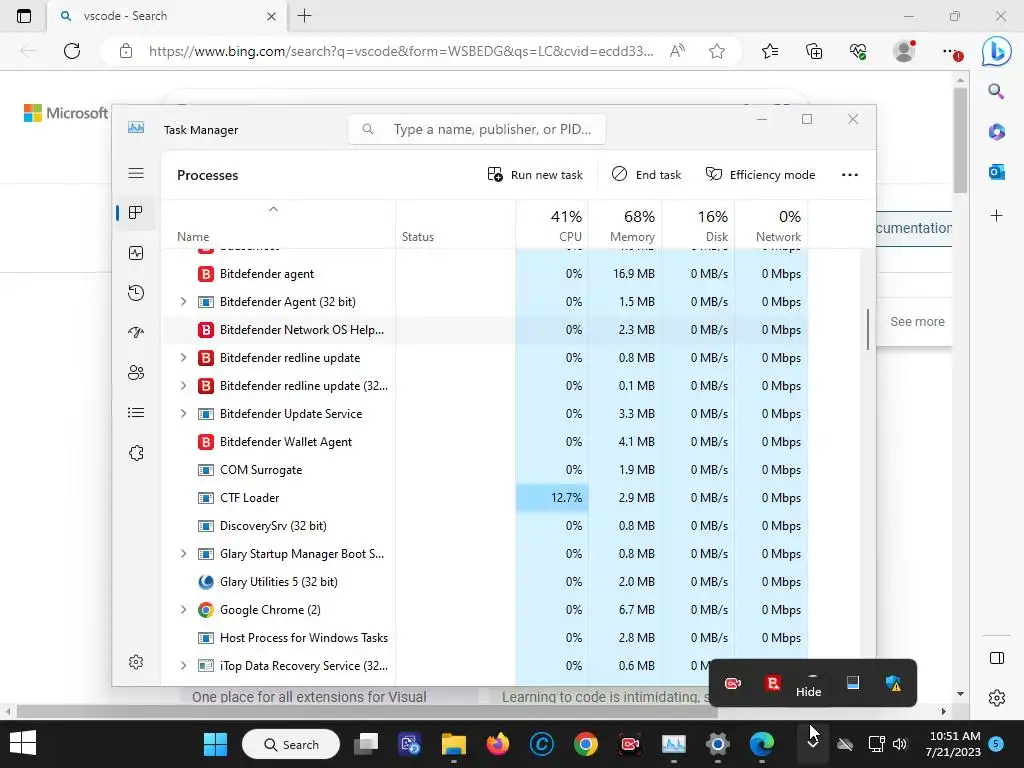Expand Bitdefender Update Service row
This screenshot has width=1024, height=768.
click(184, 414)
